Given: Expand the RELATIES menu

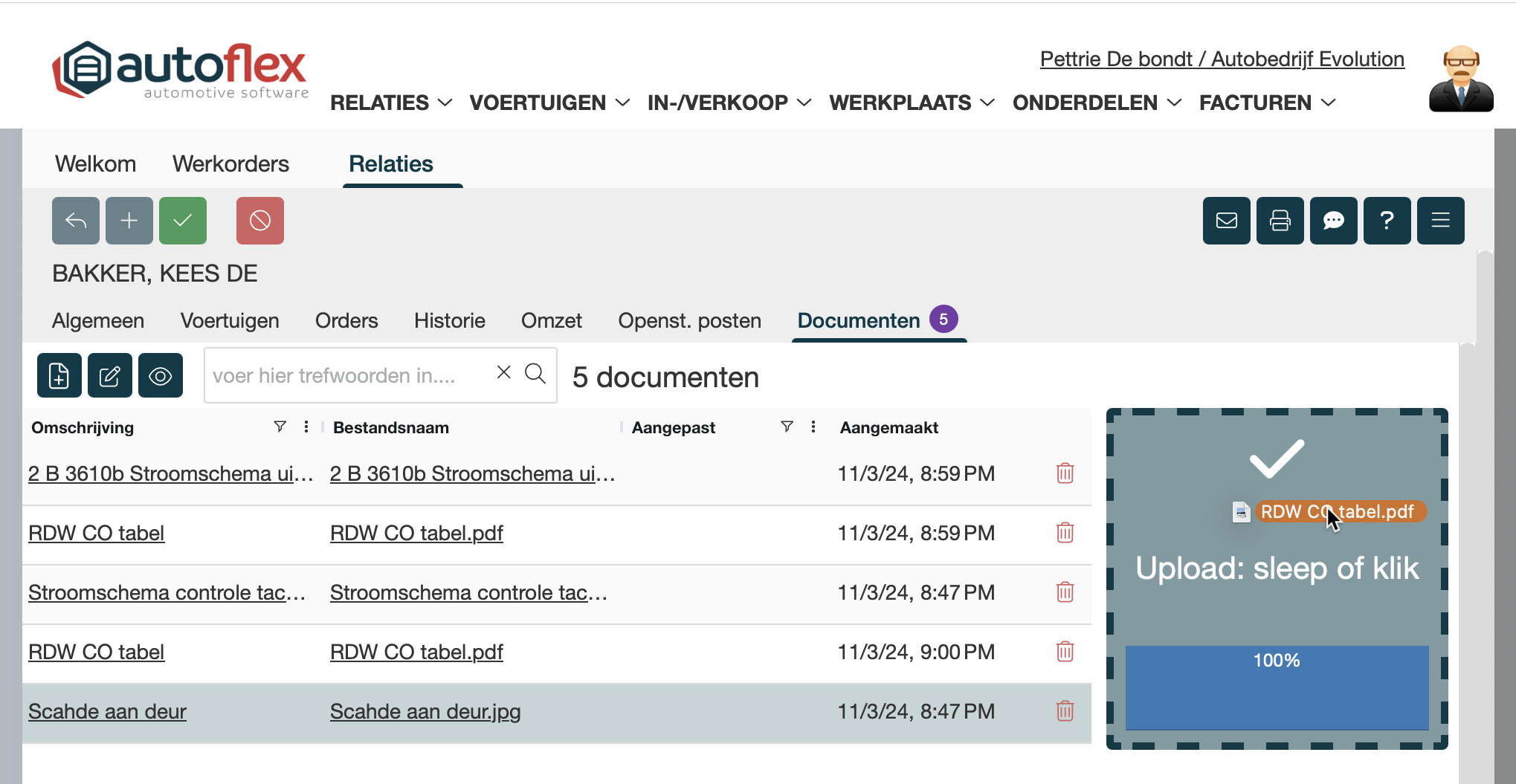Looking at the screenshot, I should coord(391,103).
